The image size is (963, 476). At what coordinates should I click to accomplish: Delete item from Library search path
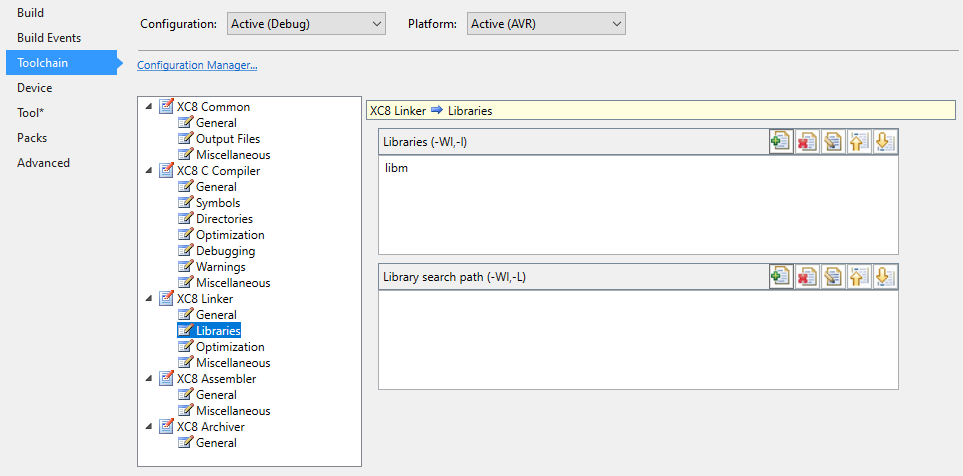(x=807, y=277)
